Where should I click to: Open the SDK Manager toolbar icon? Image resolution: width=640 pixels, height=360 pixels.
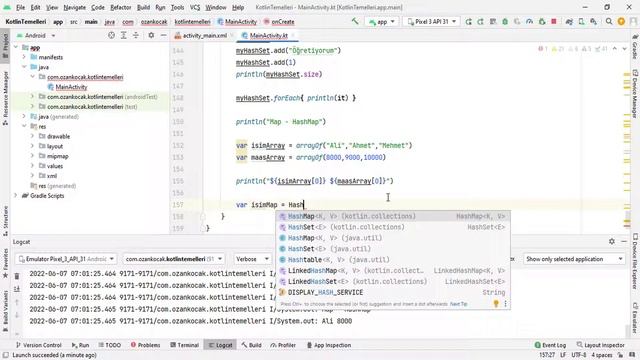pyautogui.click(x=593, y=22)
